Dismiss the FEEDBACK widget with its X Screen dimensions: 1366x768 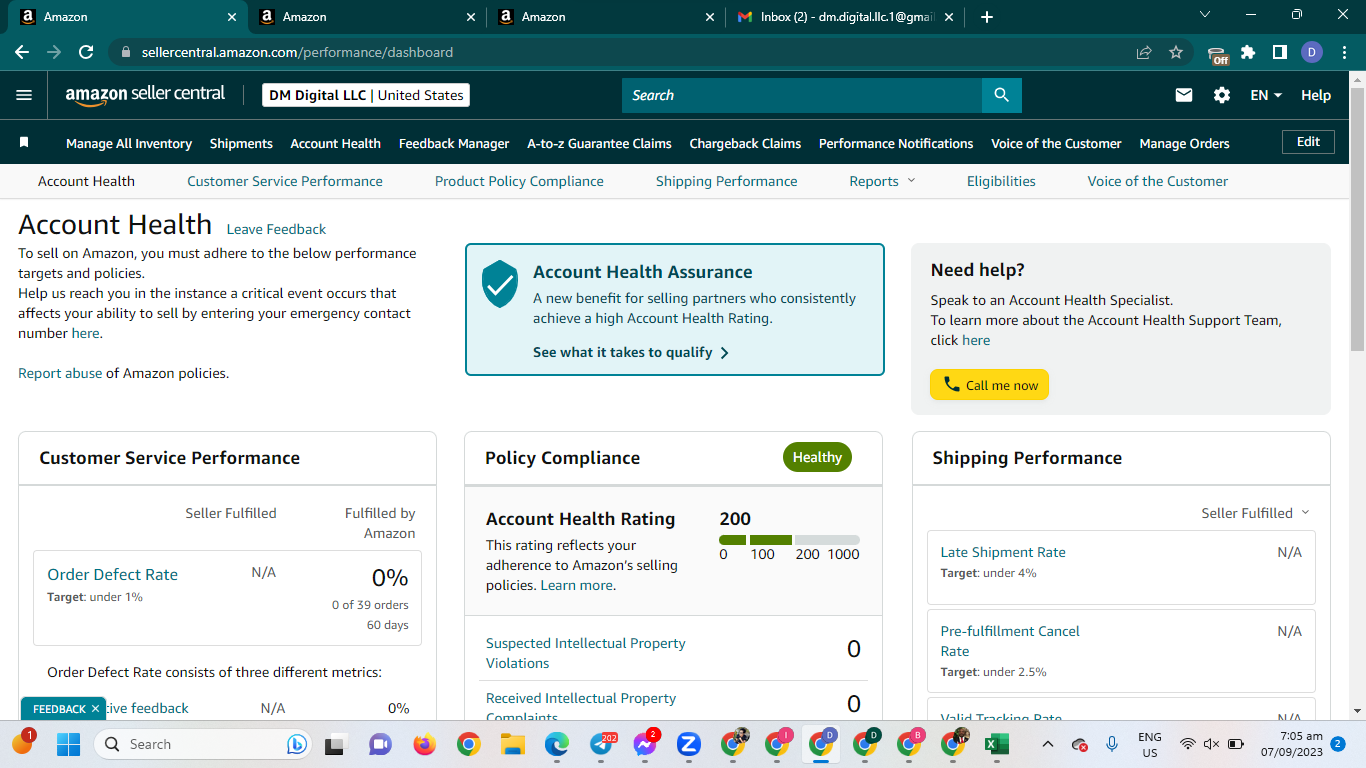pos(95,708)
